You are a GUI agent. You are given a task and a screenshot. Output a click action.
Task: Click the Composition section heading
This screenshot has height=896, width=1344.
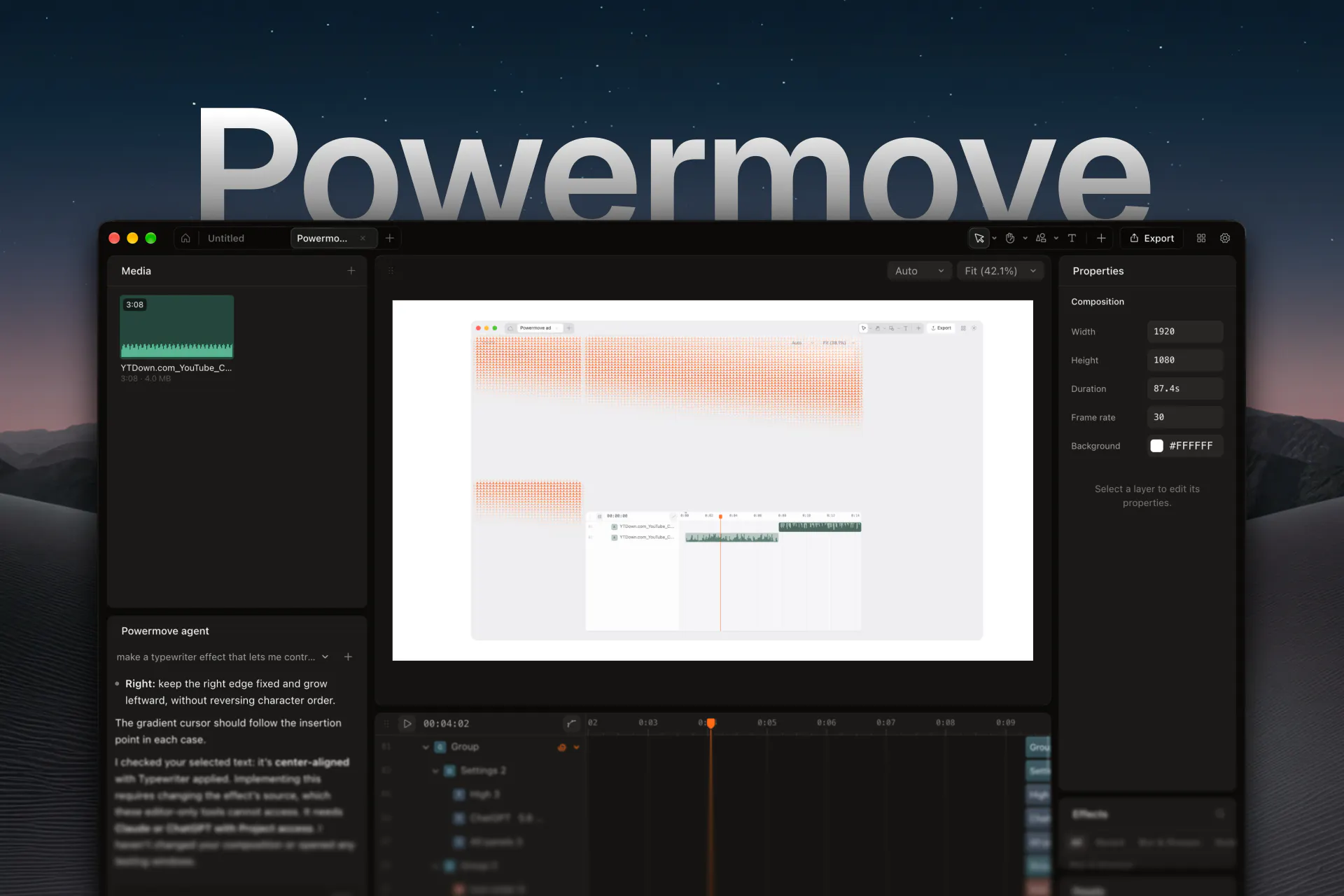point(1097,302)
